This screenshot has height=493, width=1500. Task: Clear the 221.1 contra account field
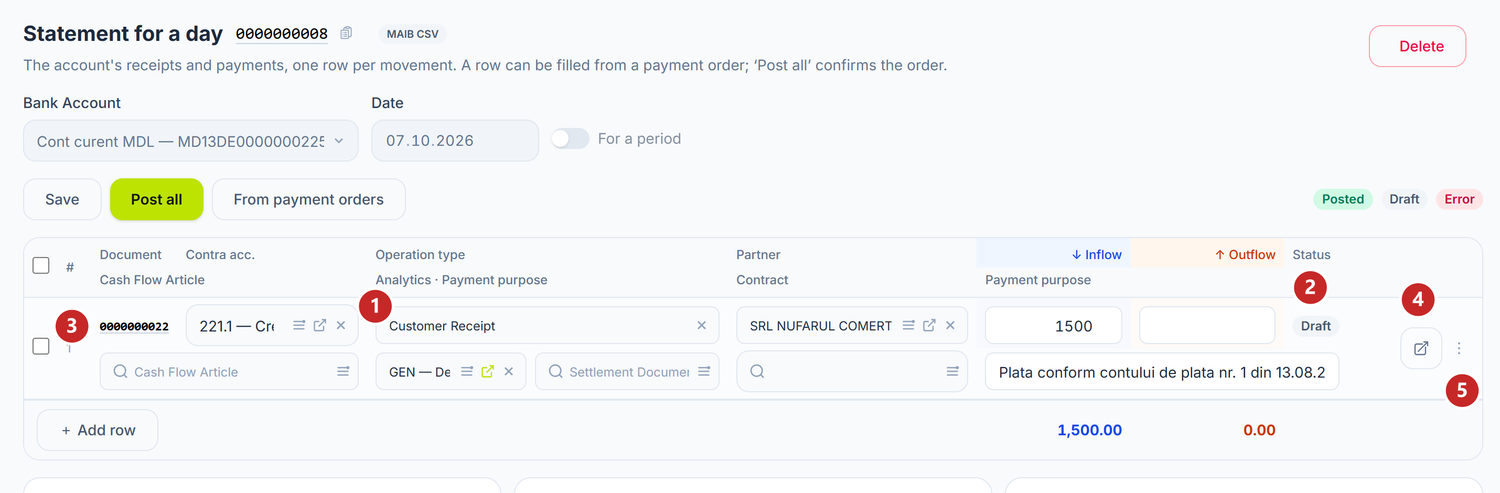[x=341, y=325]
